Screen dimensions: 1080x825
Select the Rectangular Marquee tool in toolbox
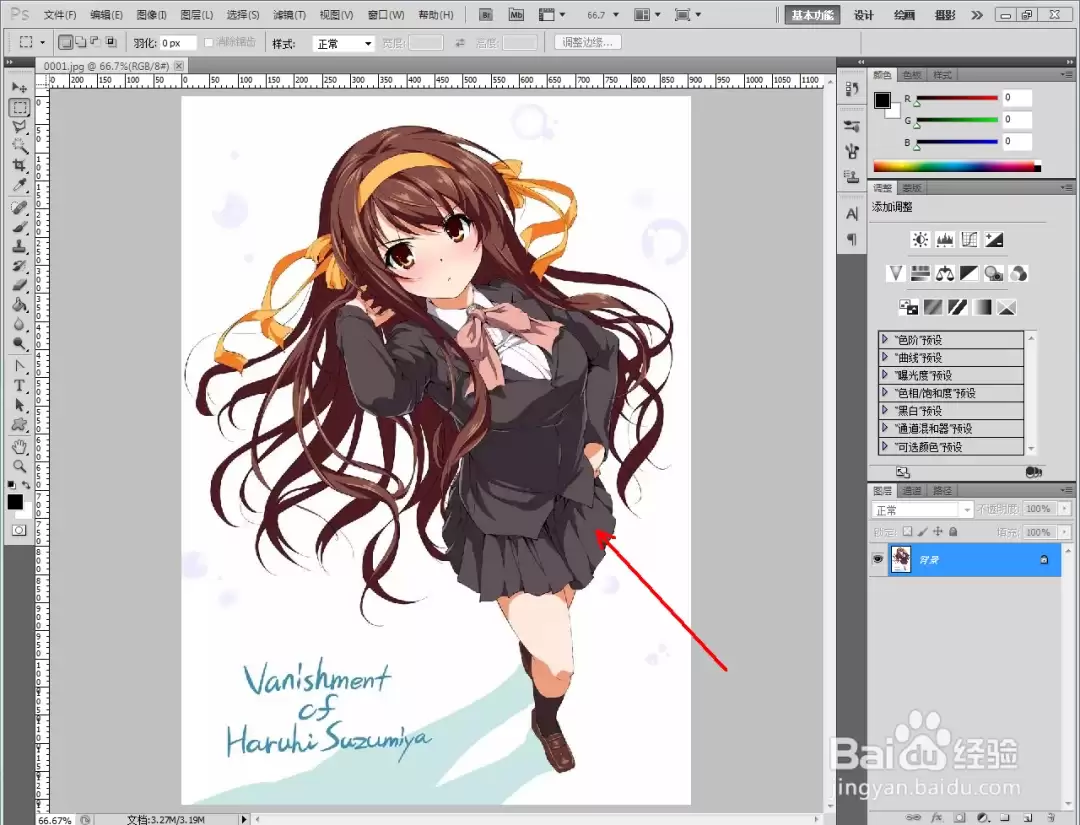(x=19, y=107)
